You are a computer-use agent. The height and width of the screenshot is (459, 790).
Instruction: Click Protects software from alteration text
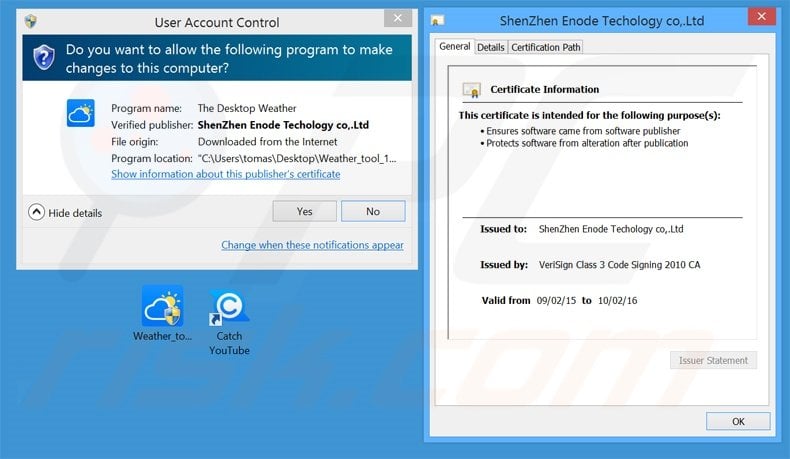coord(587,143)
